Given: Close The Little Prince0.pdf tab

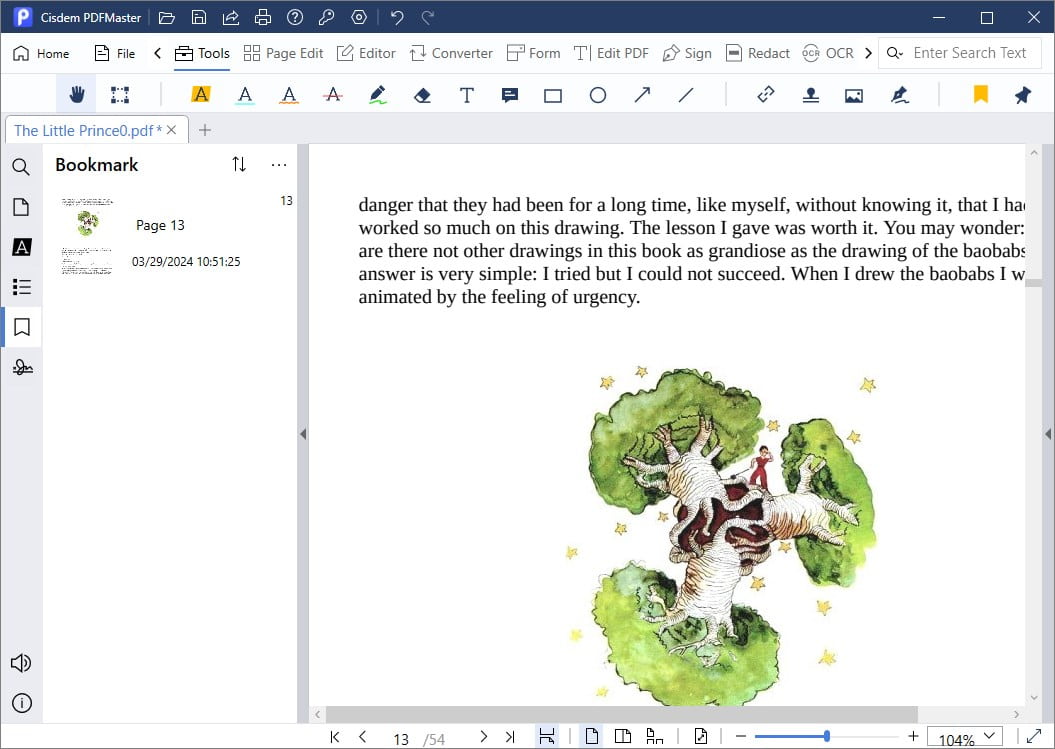Looking at the screenshot, I should 172,130.
